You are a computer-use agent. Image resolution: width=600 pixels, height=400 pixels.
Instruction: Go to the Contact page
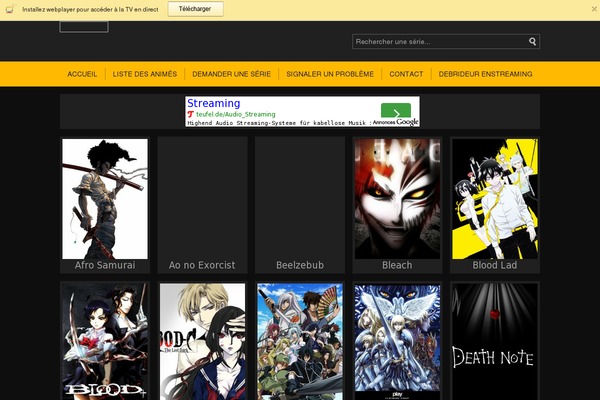[x=406, y=74]
